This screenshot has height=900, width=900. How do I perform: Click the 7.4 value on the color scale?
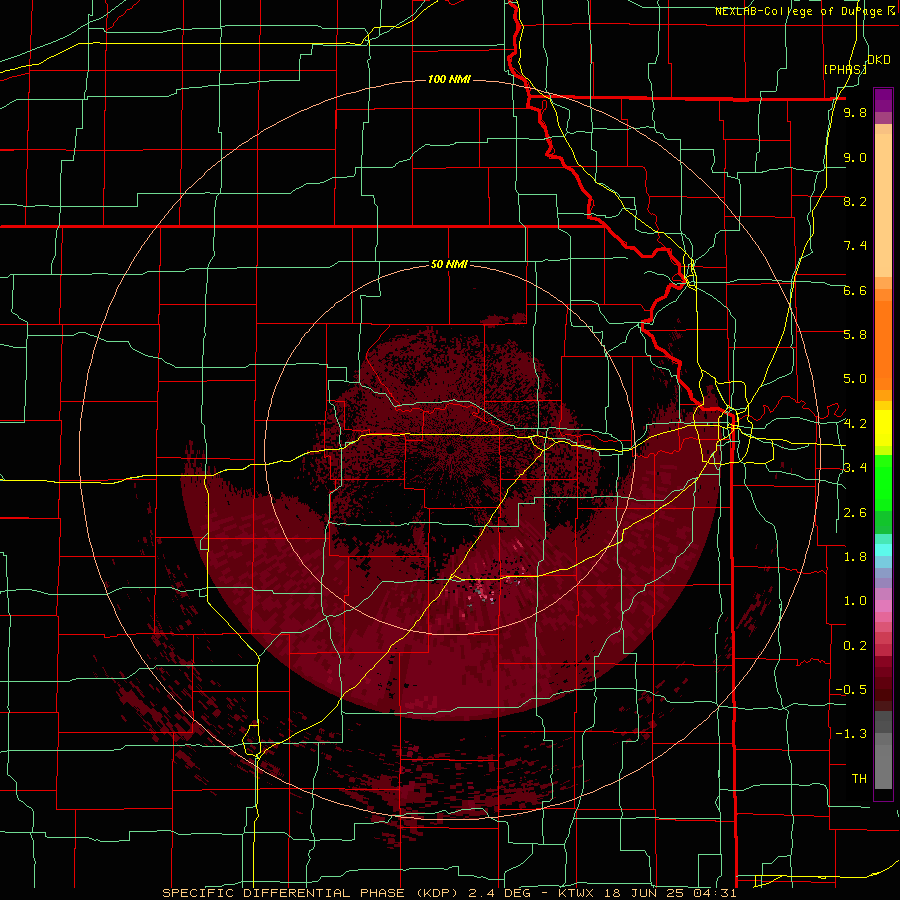855,246
